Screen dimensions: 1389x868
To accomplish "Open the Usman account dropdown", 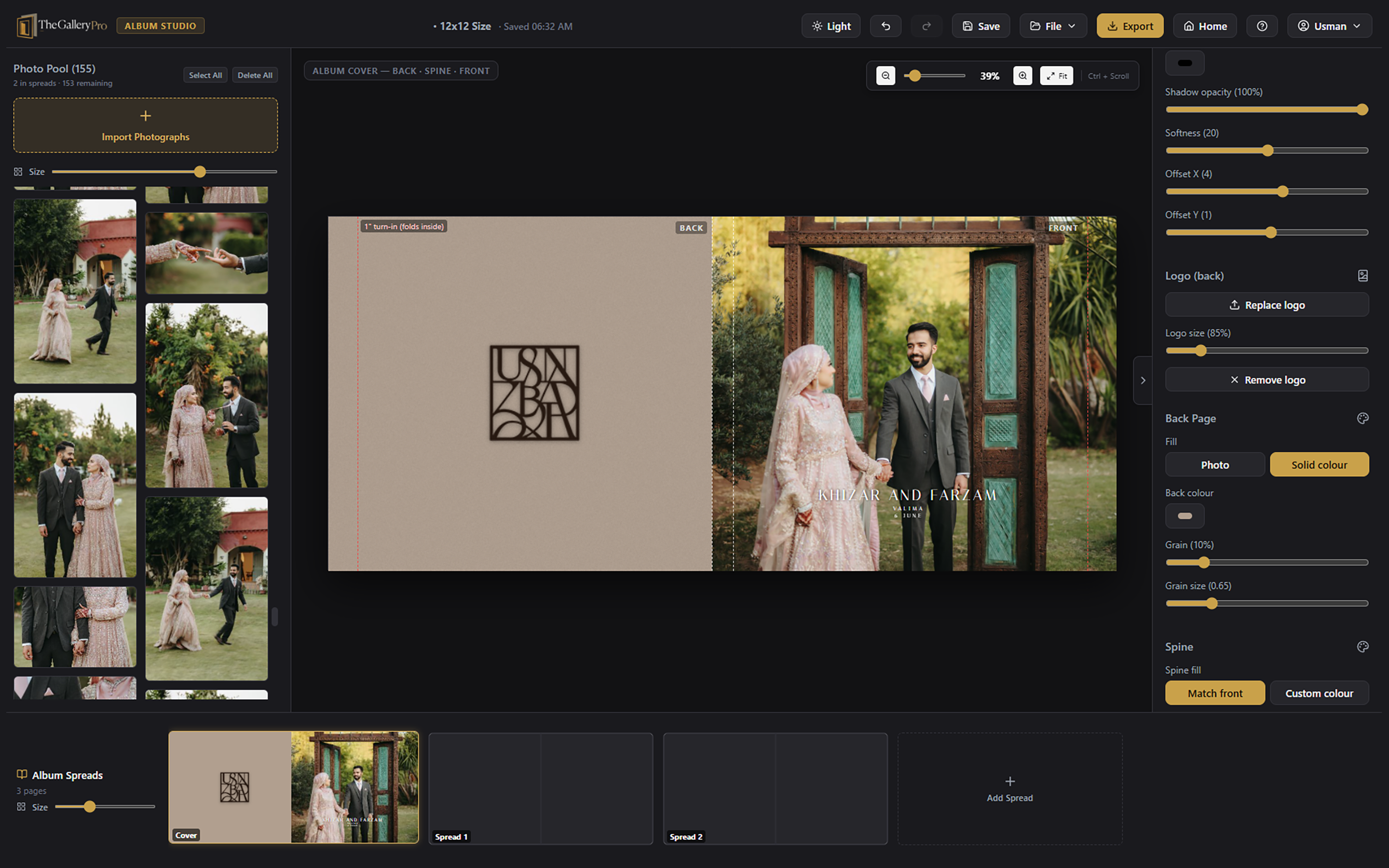I will [1329, 26].
